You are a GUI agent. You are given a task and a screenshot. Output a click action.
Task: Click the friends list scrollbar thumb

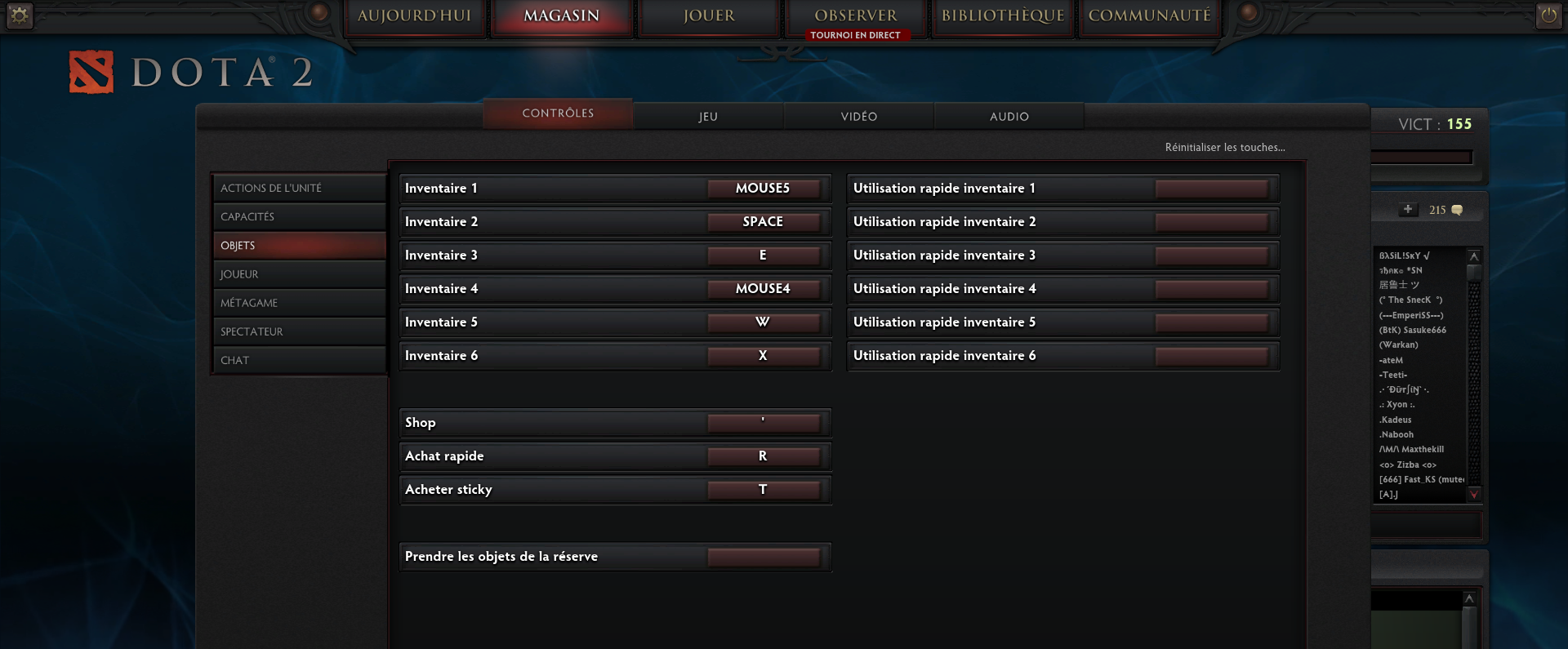point(1474,273)
